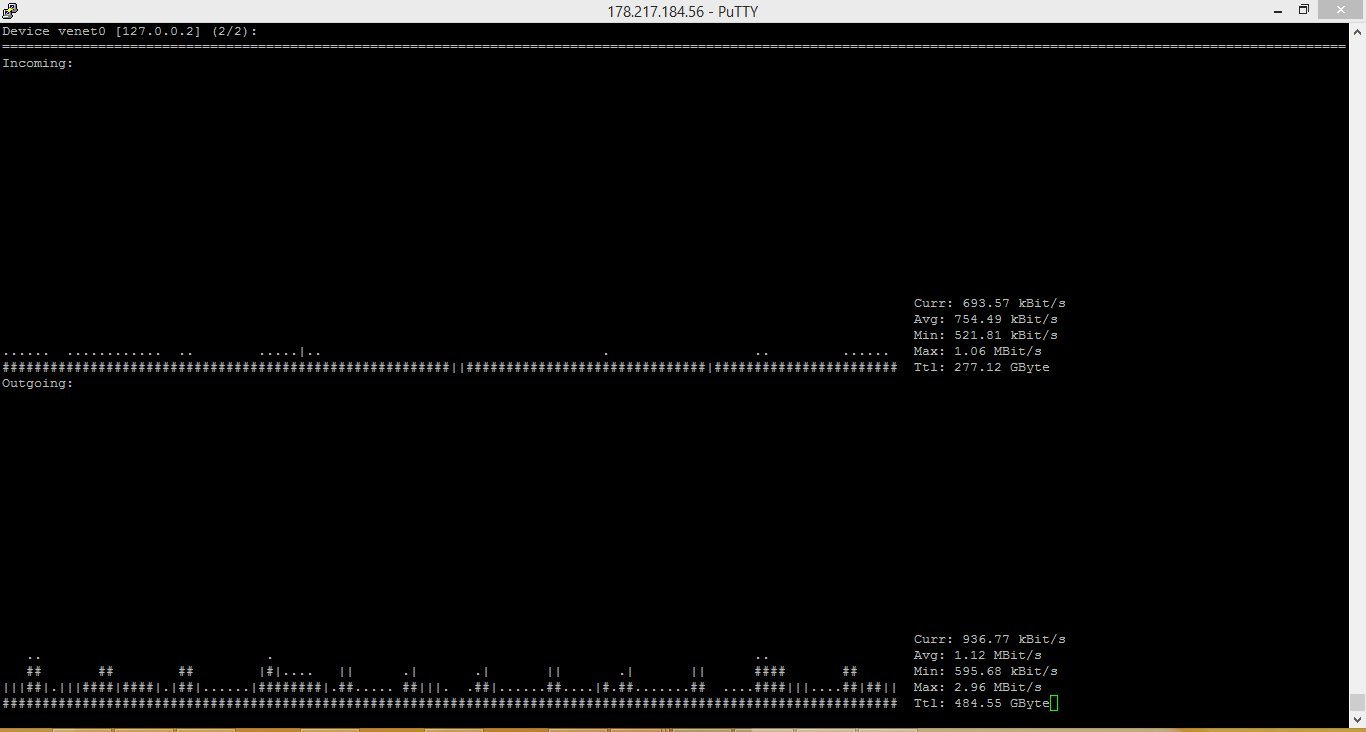Screen dimensions: 1366x732
Task: Open the PuTTY system menu icon
Action: pyautogui.click(x=9, y=11)
